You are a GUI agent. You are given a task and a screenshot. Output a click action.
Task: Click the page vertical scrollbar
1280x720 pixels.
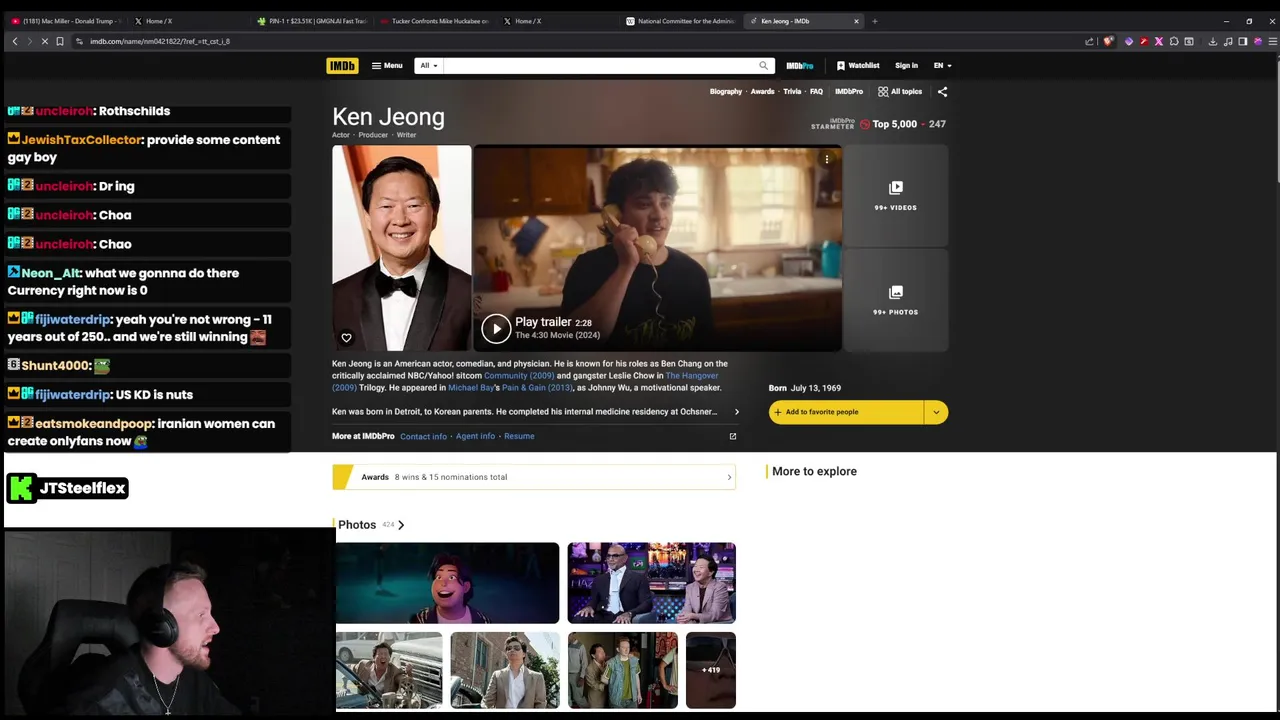tap(1277, 120)
